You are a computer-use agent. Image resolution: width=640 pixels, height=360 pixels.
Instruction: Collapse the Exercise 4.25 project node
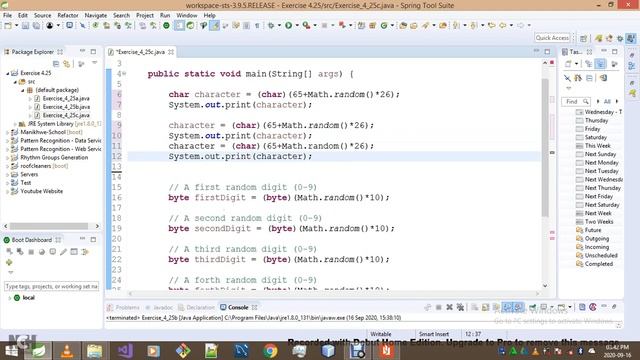(7, 73)
